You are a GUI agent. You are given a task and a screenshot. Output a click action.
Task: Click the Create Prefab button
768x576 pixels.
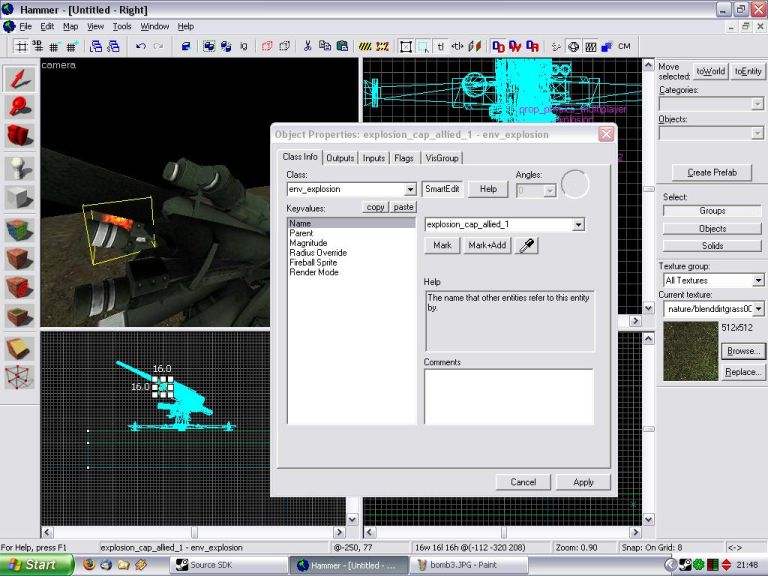pyautogui.click(x=712, y=172)
